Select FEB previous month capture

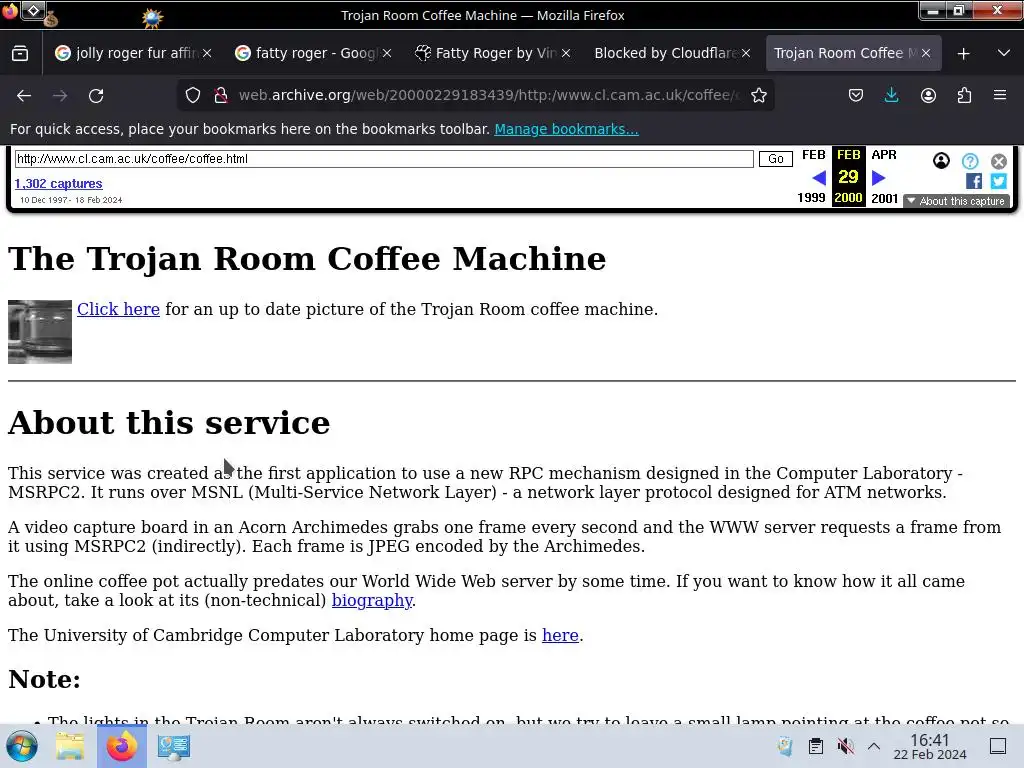click(814, 155)
